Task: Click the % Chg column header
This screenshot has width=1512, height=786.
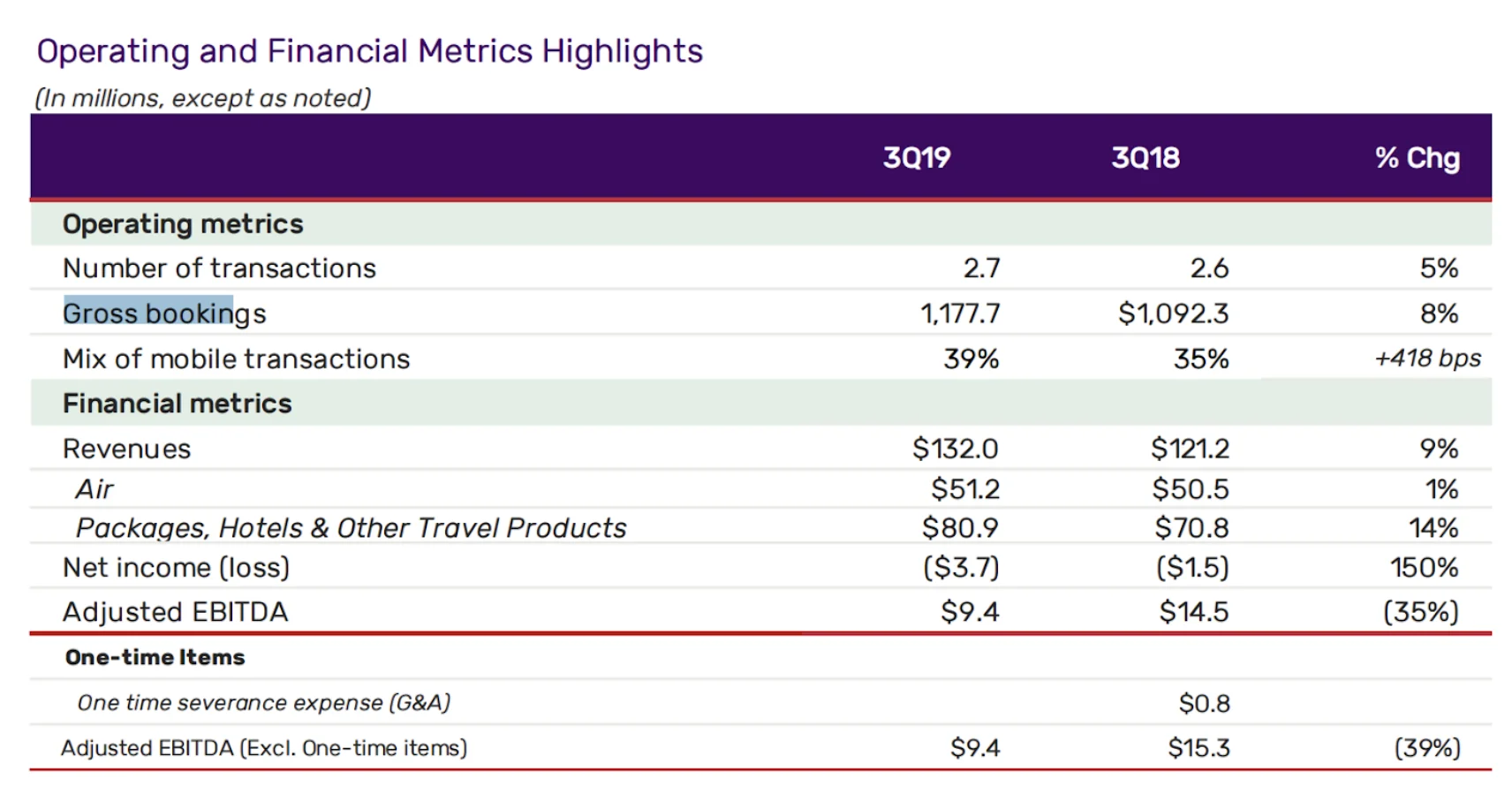Action: click(1416, 158)
